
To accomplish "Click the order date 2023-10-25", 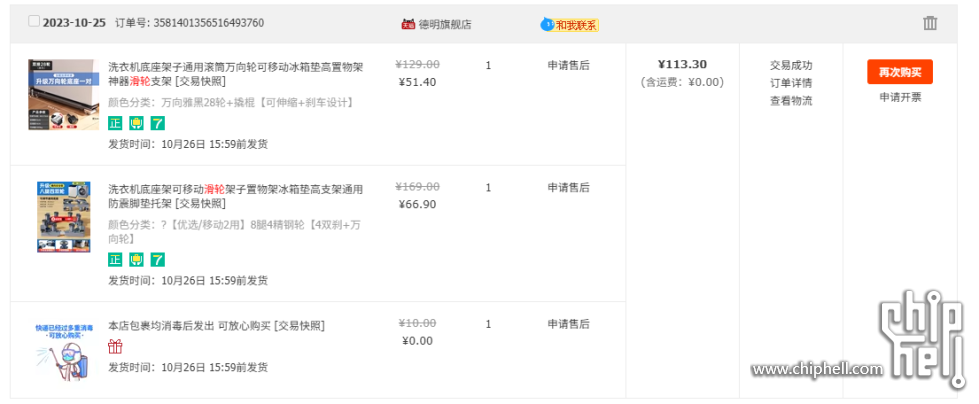I will tap(74, 22).
